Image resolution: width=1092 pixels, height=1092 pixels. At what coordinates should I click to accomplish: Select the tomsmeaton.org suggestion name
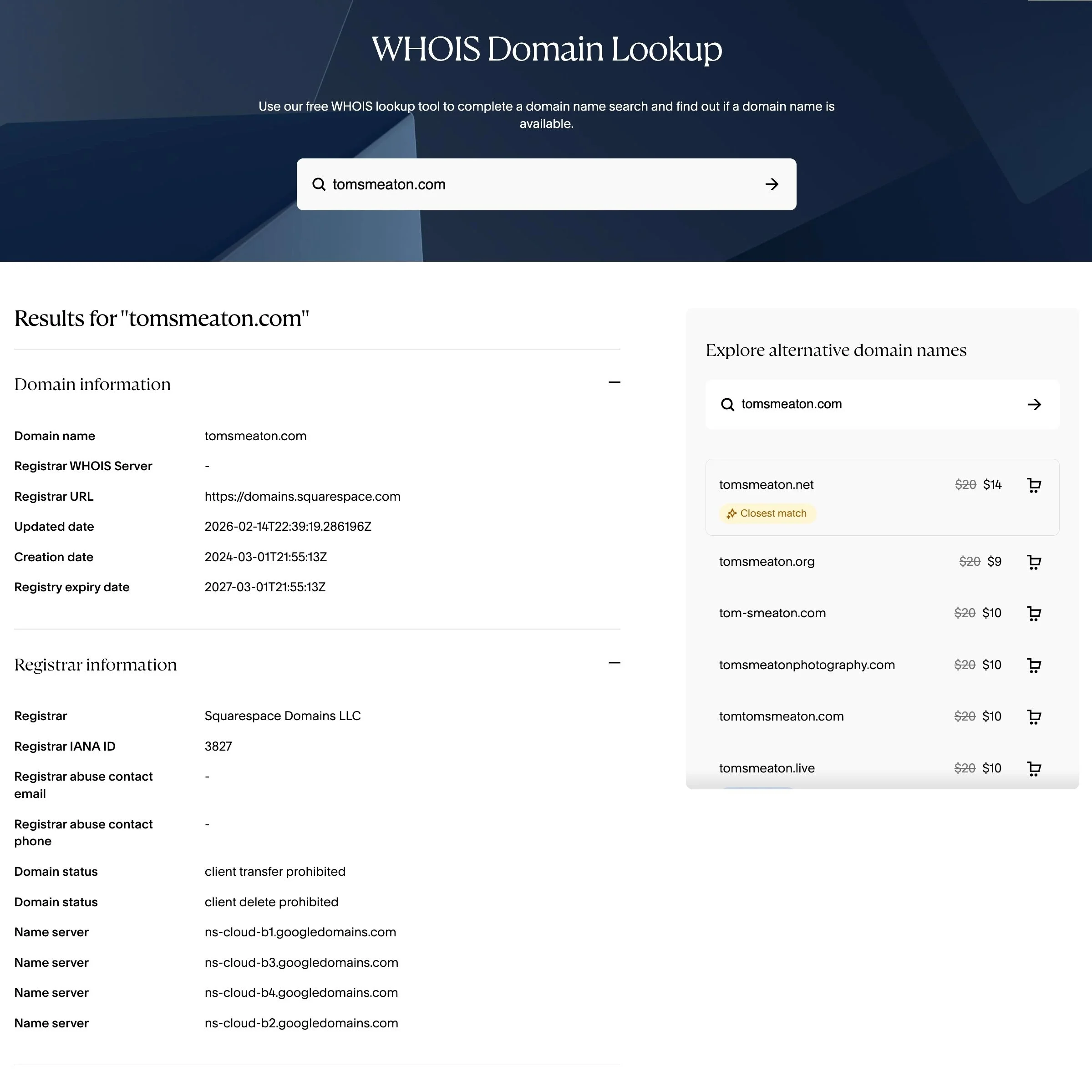[x=767, y=561]
